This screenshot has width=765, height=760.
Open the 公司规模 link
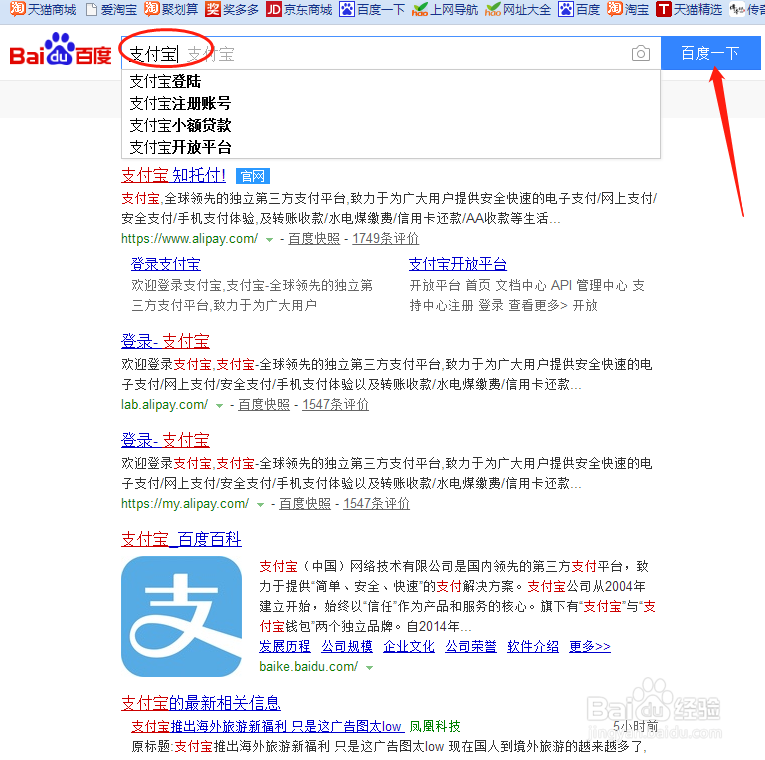pyautogui.click(x=347, y=646)
